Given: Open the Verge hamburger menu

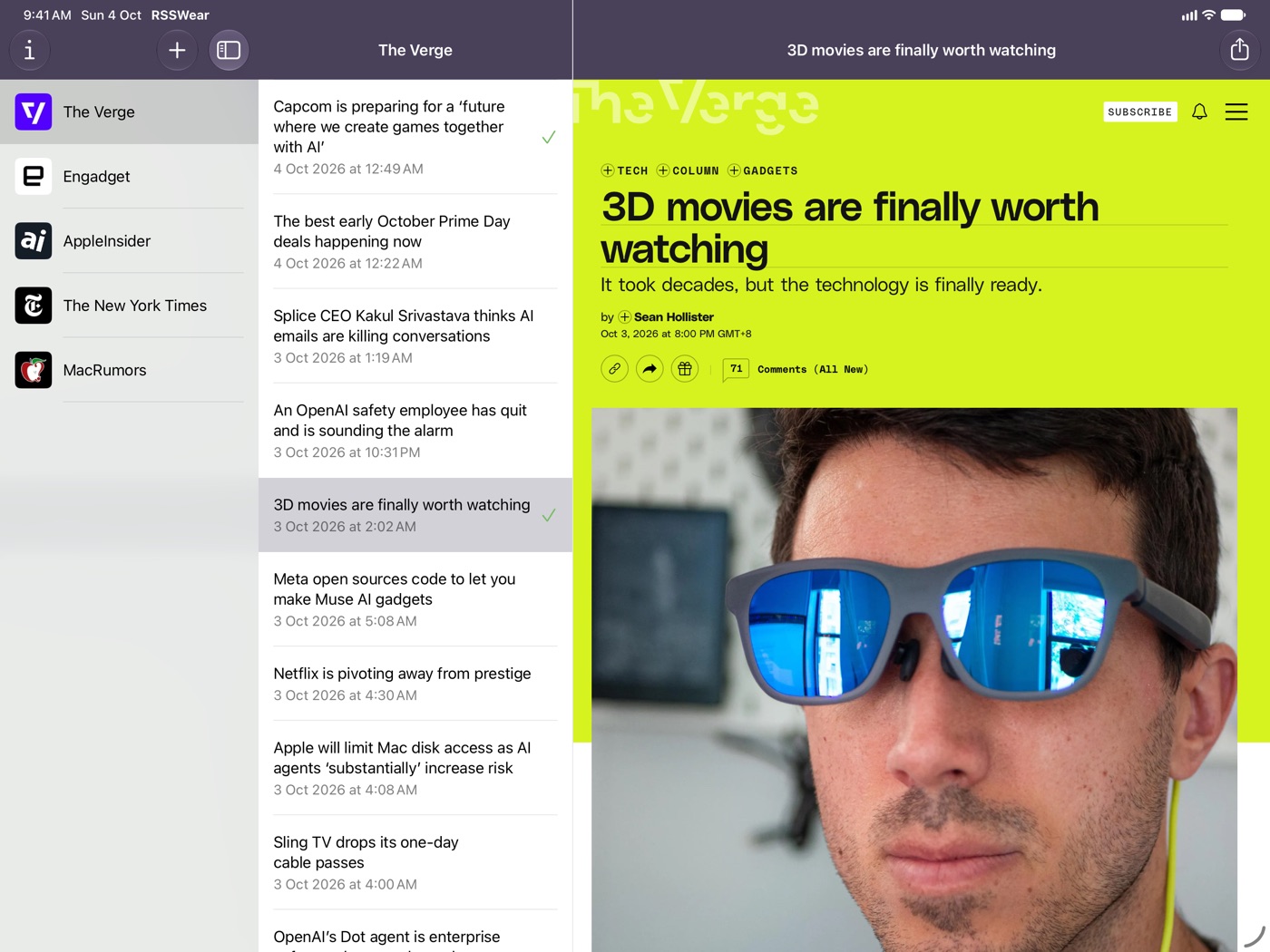Looking at the screenshot, I should (x=1236, y=112).
